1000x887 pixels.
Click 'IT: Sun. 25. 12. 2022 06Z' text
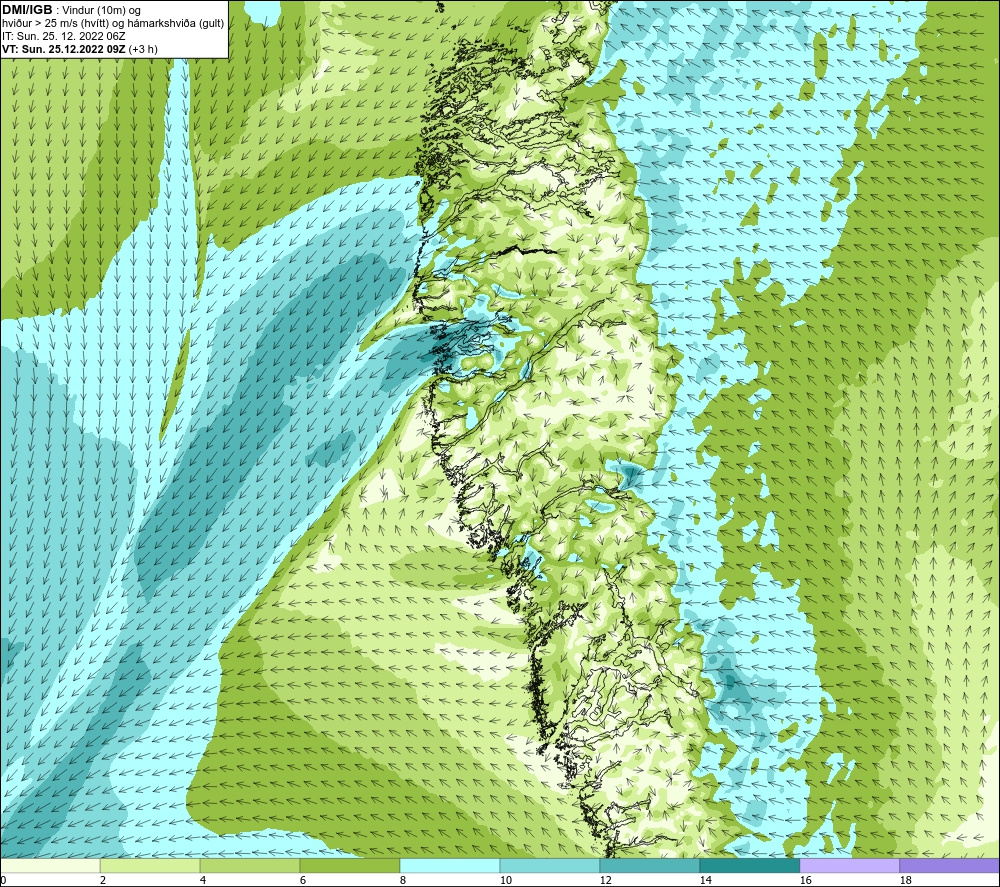point(63,36)
